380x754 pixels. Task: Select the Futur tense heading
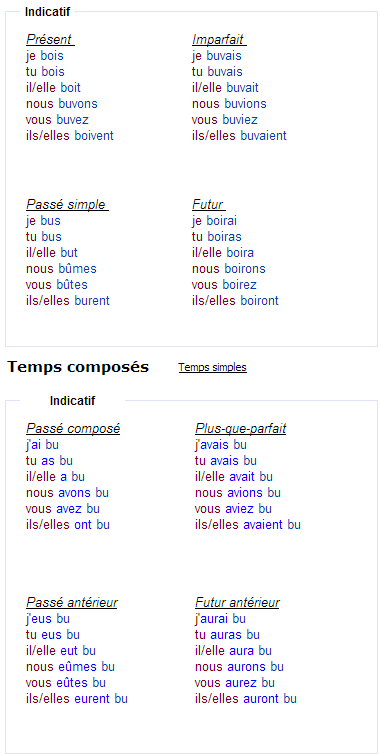(208, 205)
